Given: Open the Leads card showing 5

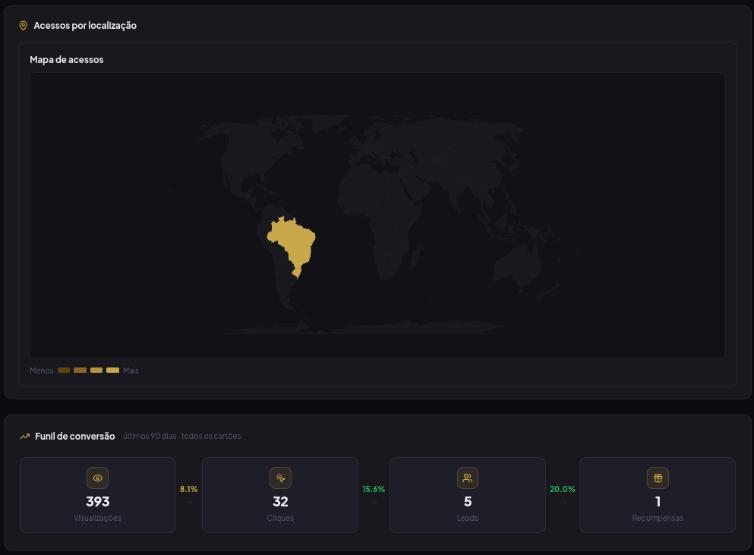Looking at the screenshot, I should [467, 495].
